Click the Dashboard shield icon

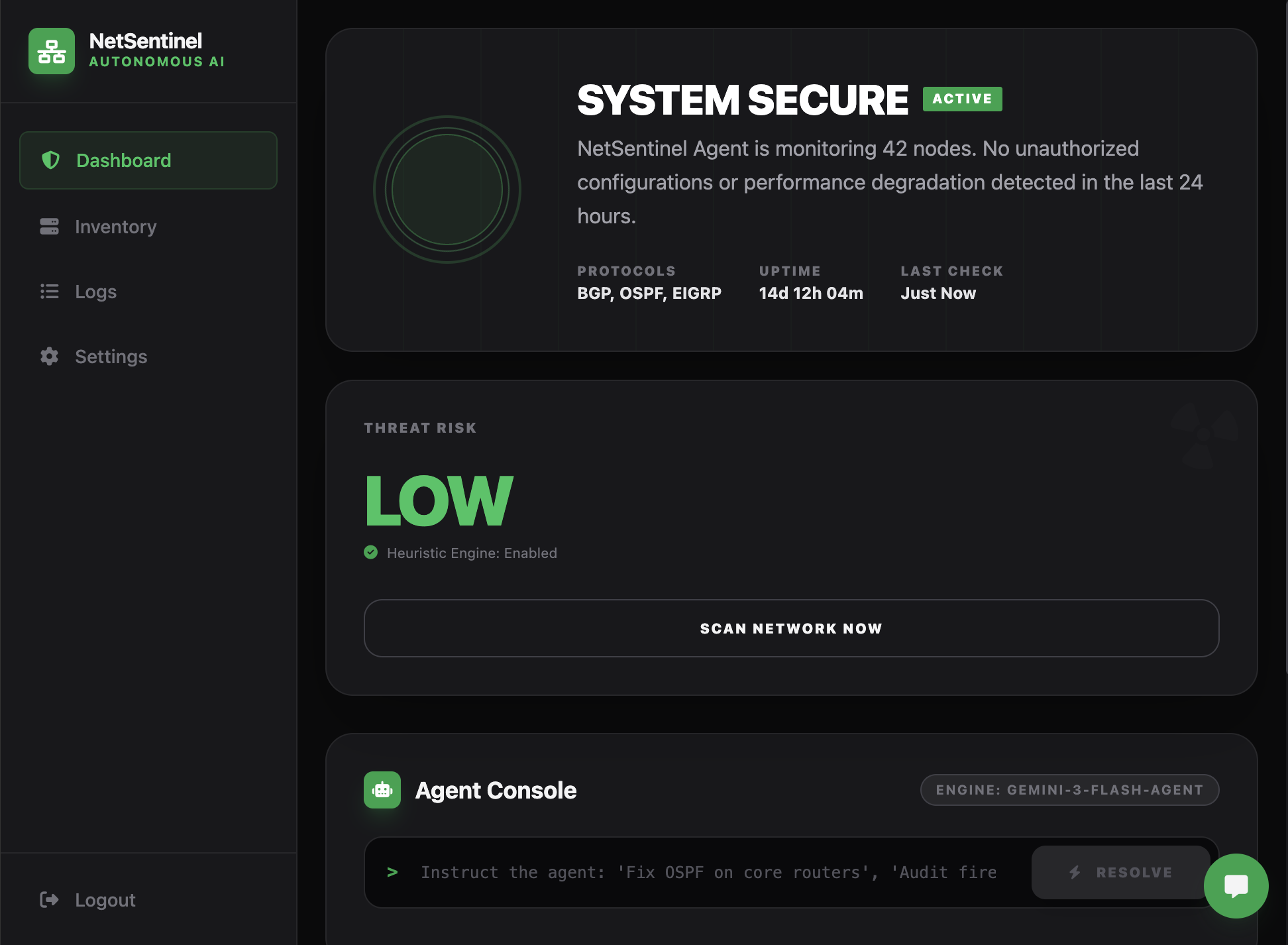[x=51, y=160]
